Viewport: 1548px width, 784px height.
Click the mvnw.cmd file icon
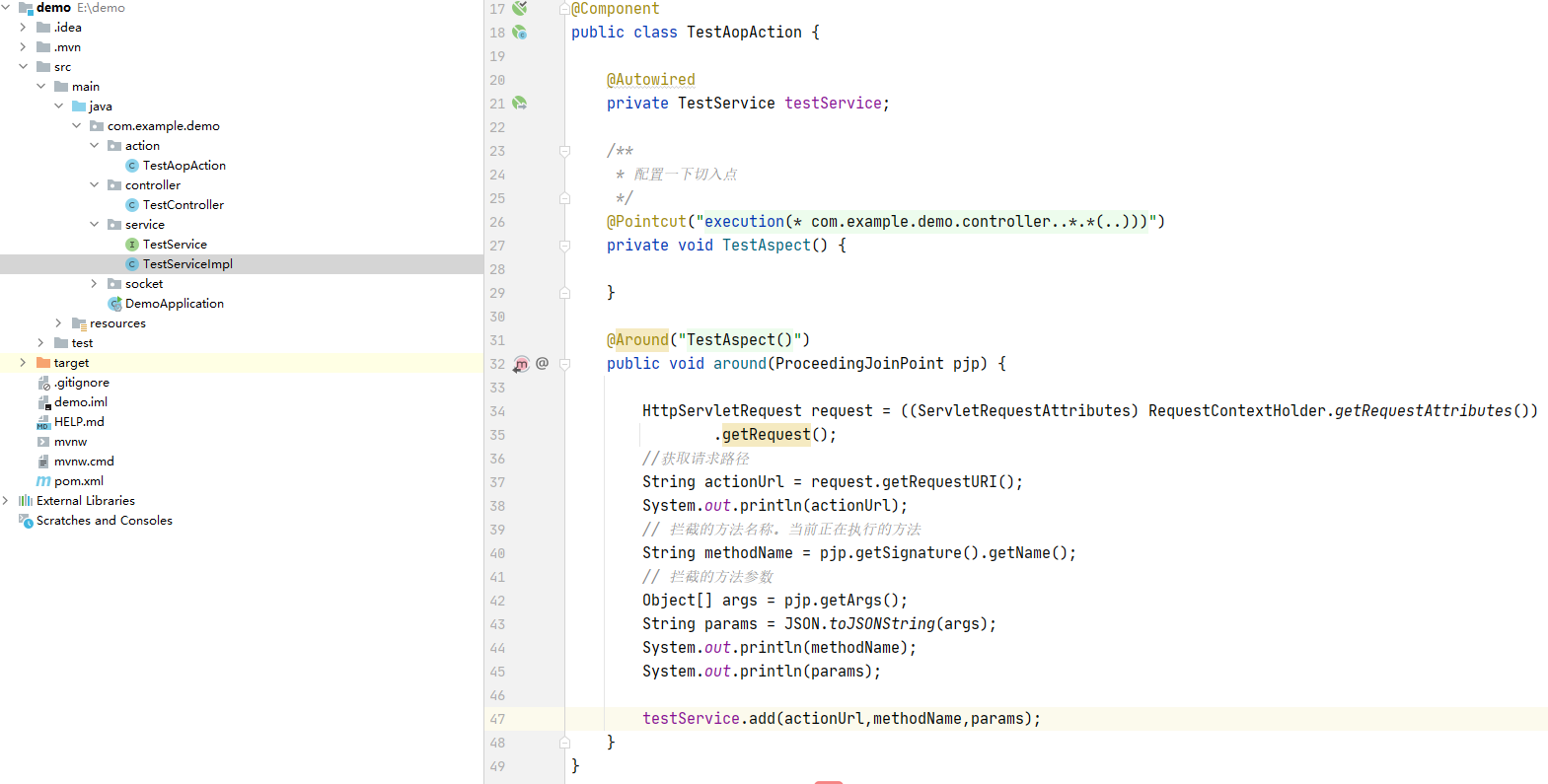[x=43, y=462]
